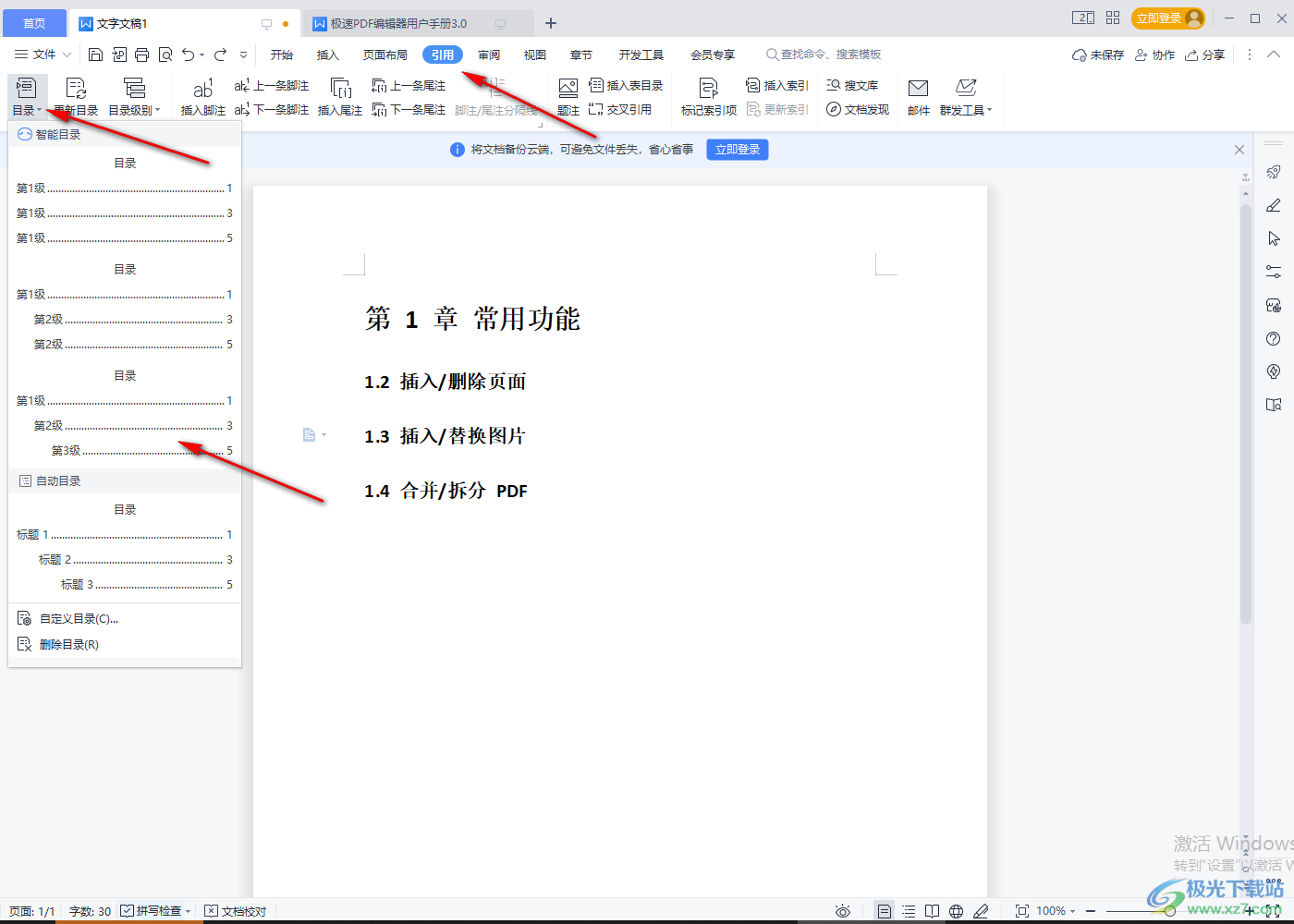Click the pen edit icon in right sidebar
Viewport: 1294px width, 924px height.
(x=1274, y=205)
